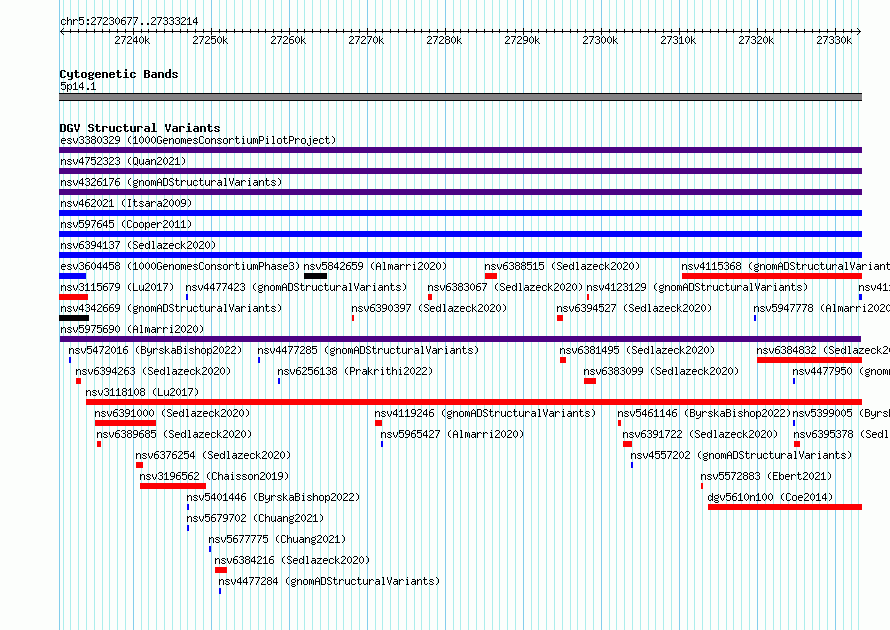The image size is (890, 630).
Task: Select nsv4477284 gnomAD variant label
Action: click(x=329, y=581)
